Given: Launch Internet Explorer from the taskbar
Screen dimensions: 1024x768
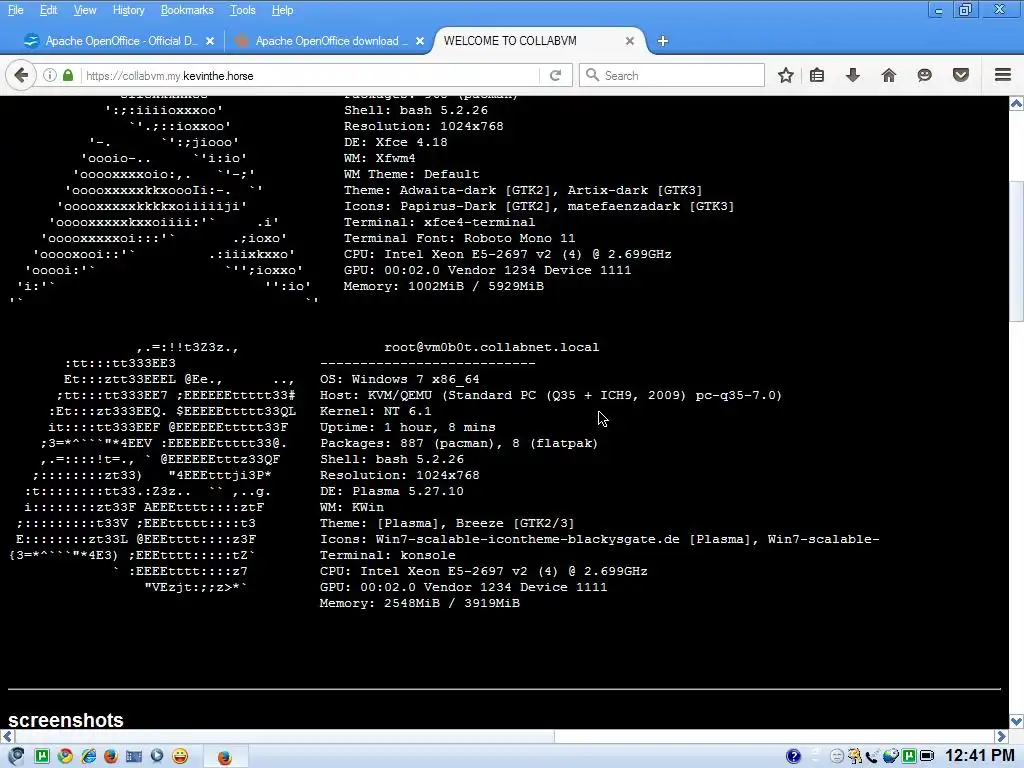Looking at the screenshot, I should pos(88,756).
